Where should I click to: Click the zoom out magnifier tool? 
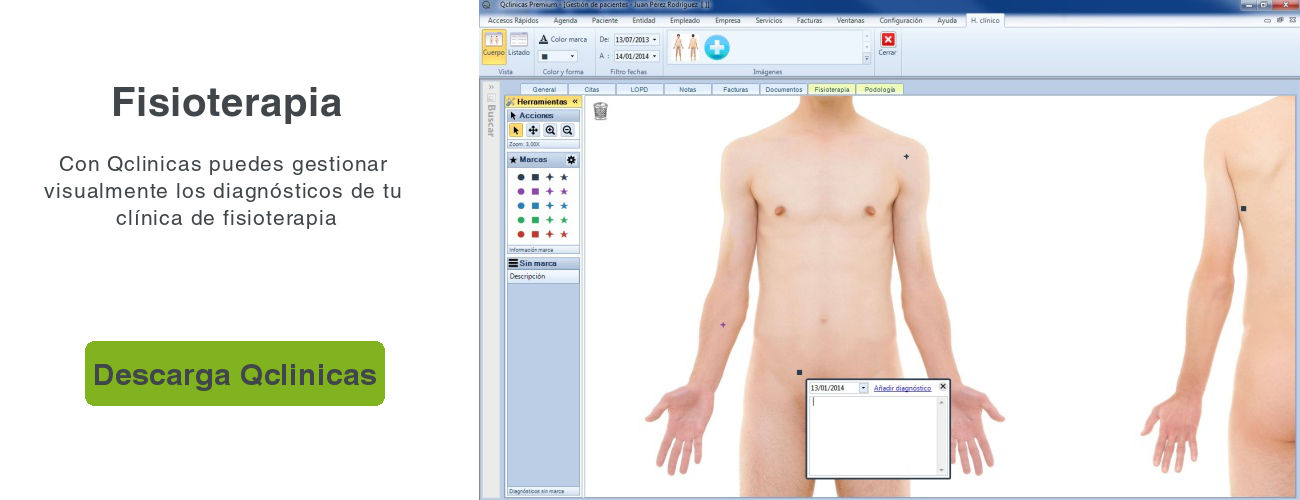click(567, 130)
